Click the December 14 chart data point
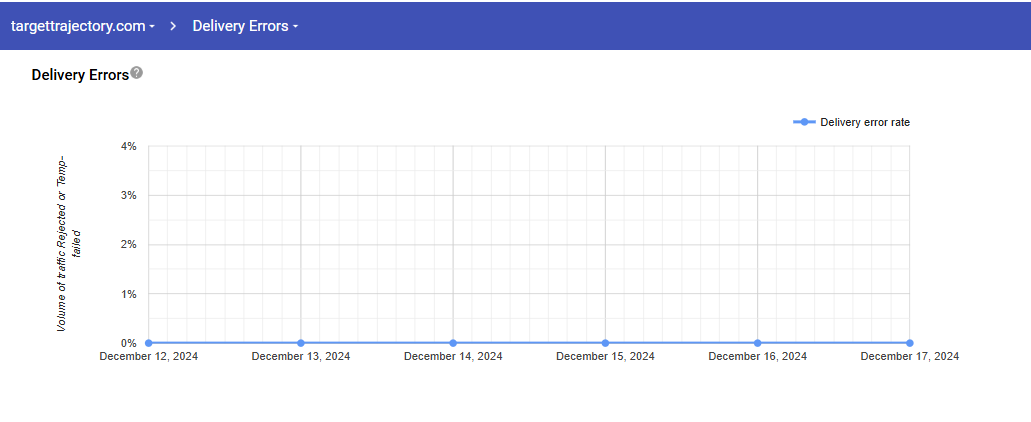Image resolution: width=1031 pixels, height=422 pixels. (453, 343)
